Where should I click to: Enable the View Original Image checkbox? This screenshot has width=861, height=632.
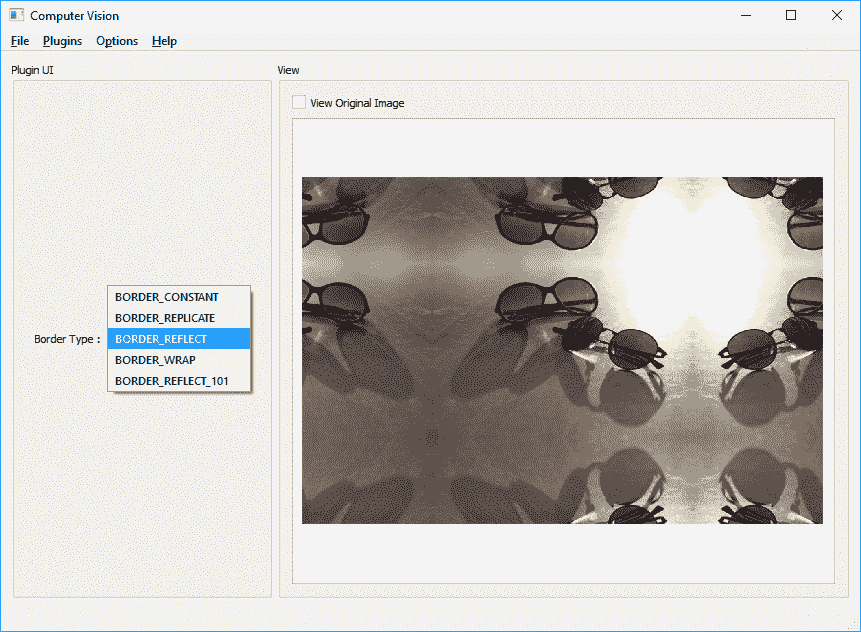click(299, 103)
